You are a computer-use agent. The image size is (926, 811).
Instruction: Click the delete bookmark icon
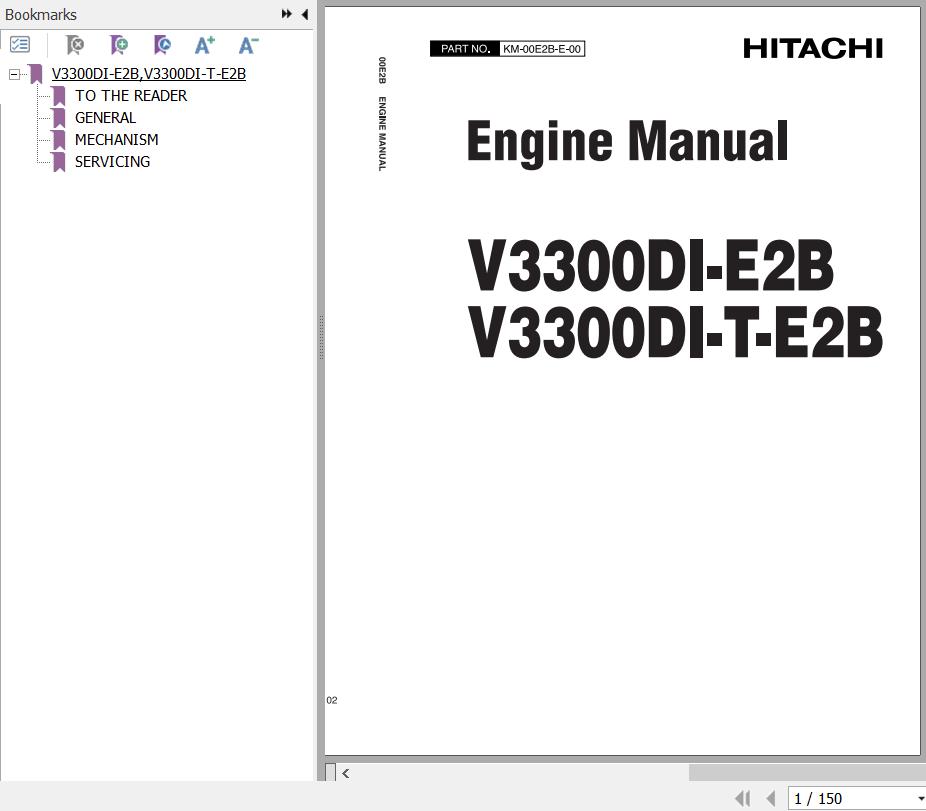(74, 45)
